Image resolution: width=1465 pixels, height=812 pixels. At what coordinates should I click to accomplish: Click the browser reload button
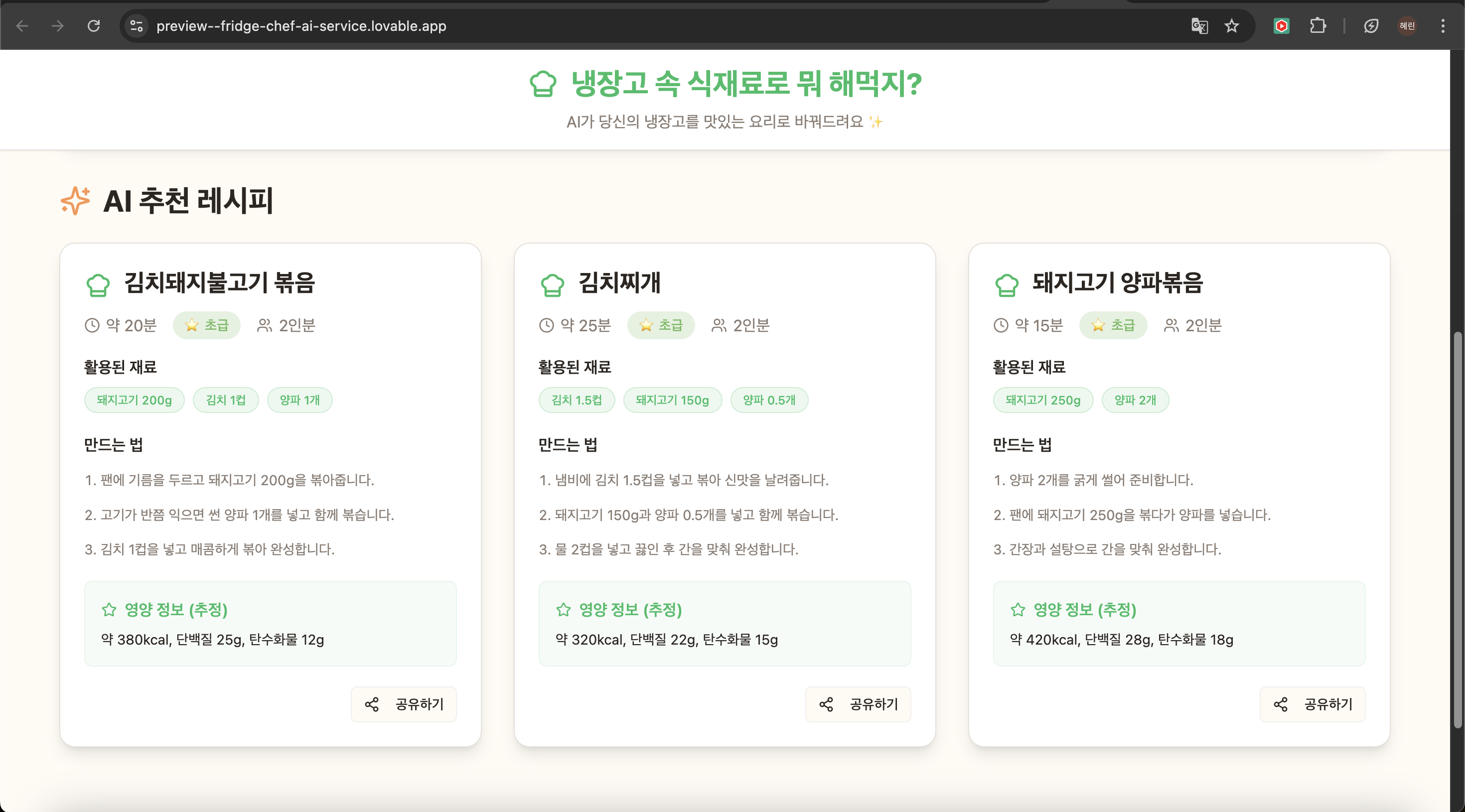pos(94,25)
